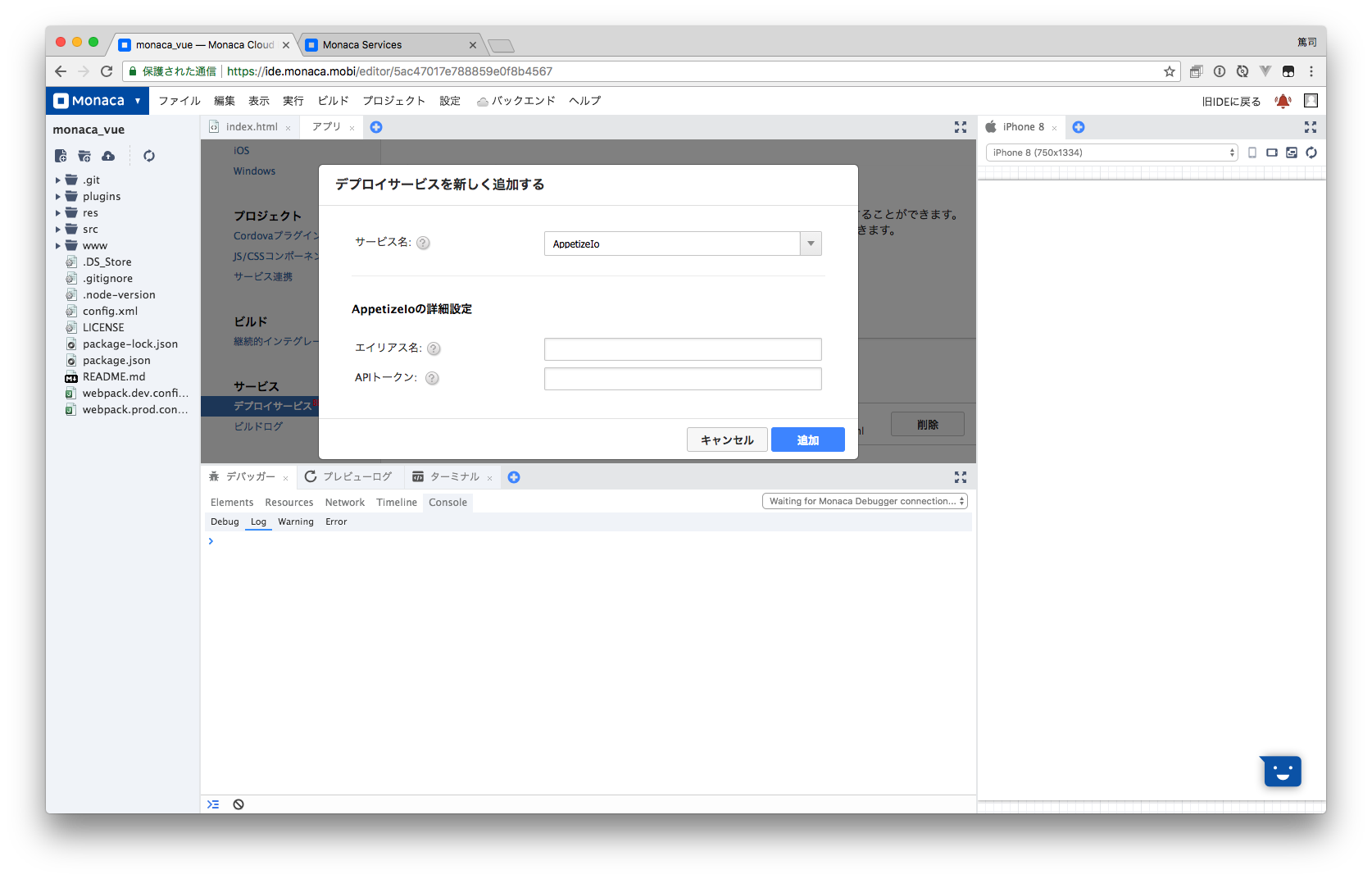Expand the res folder
Viewport: 1372px width, 879px height.
coord(57,213)
